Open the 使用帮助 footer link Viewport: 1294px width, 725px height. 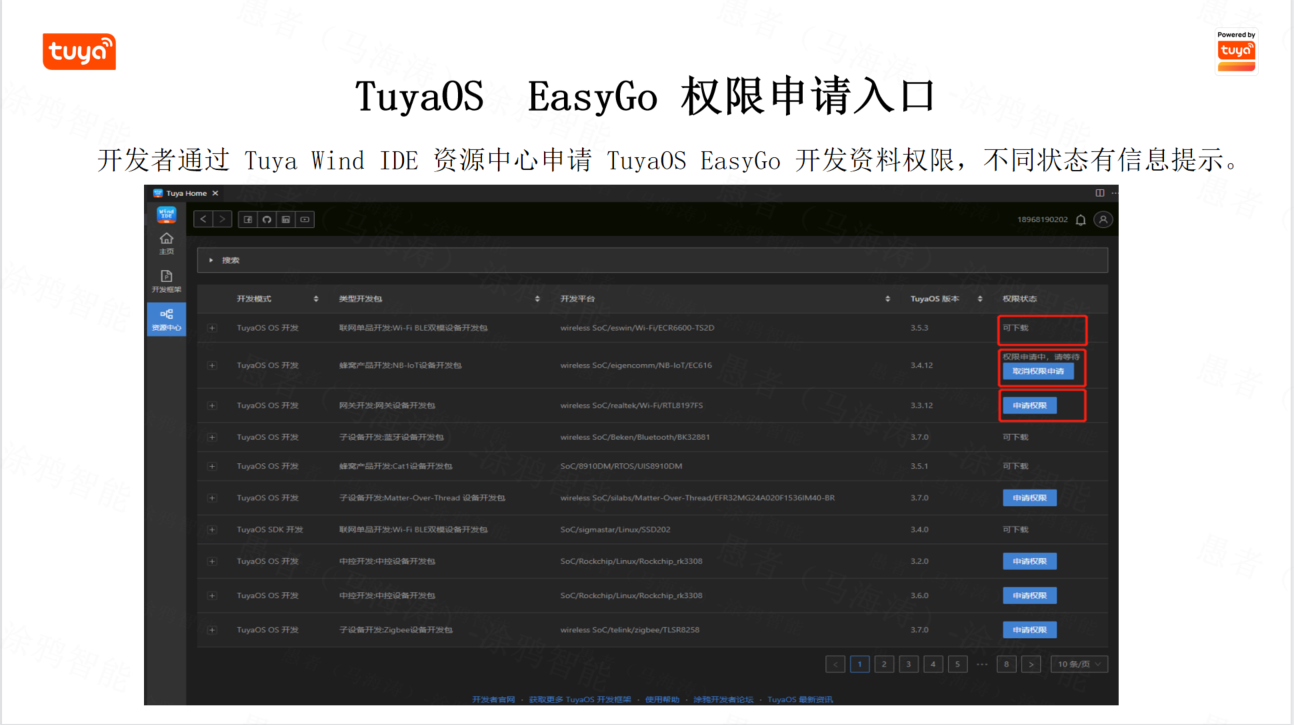point(662,699)
